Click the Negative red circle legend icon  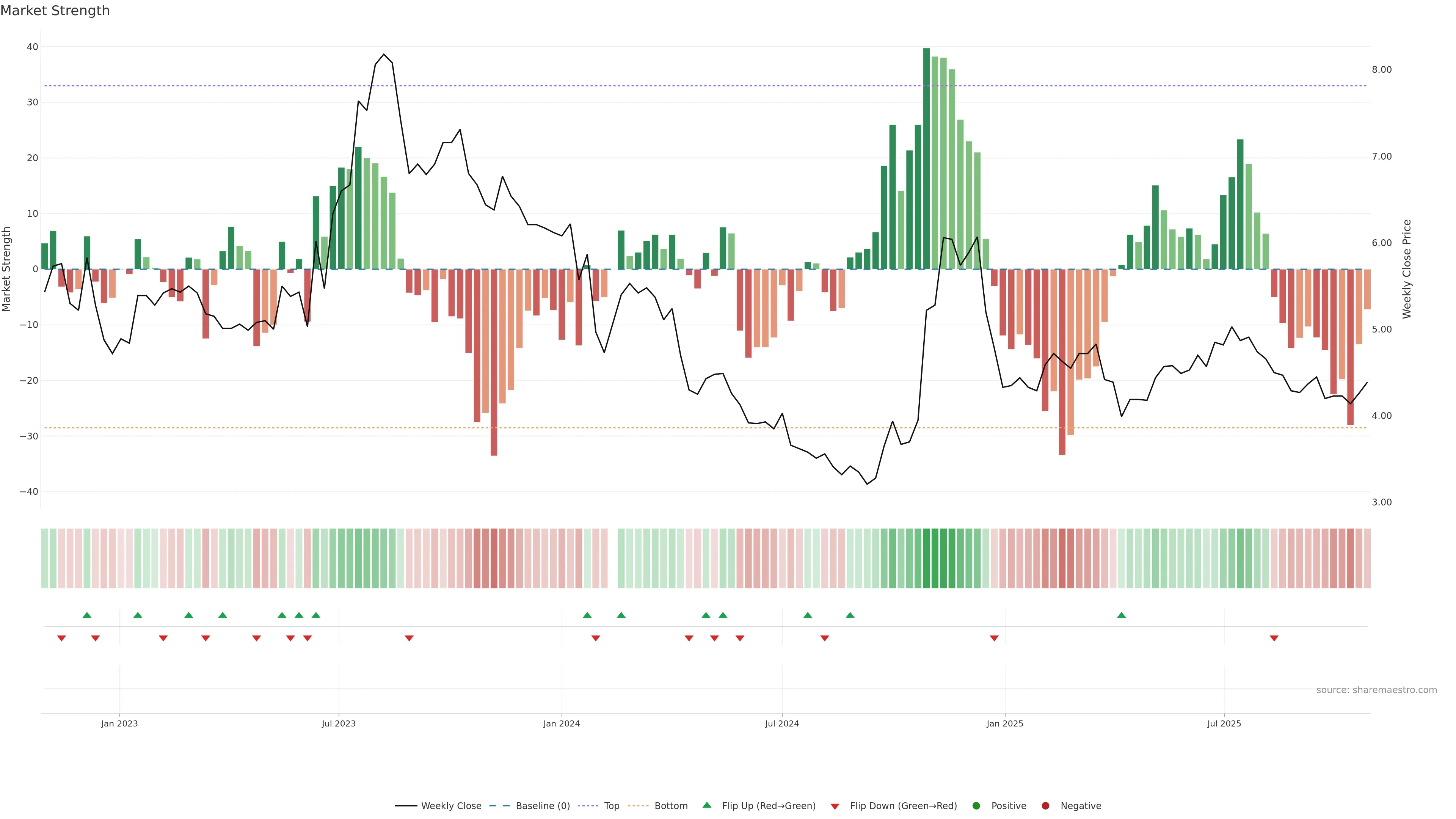tap(1045, 806)
